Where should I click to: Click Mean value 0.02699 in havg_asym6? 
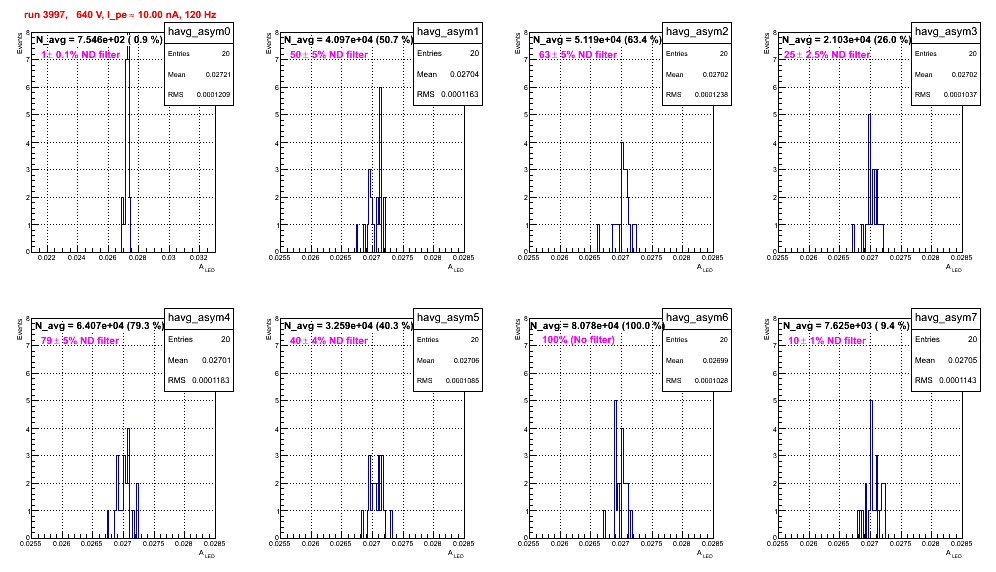pos(715,360)
